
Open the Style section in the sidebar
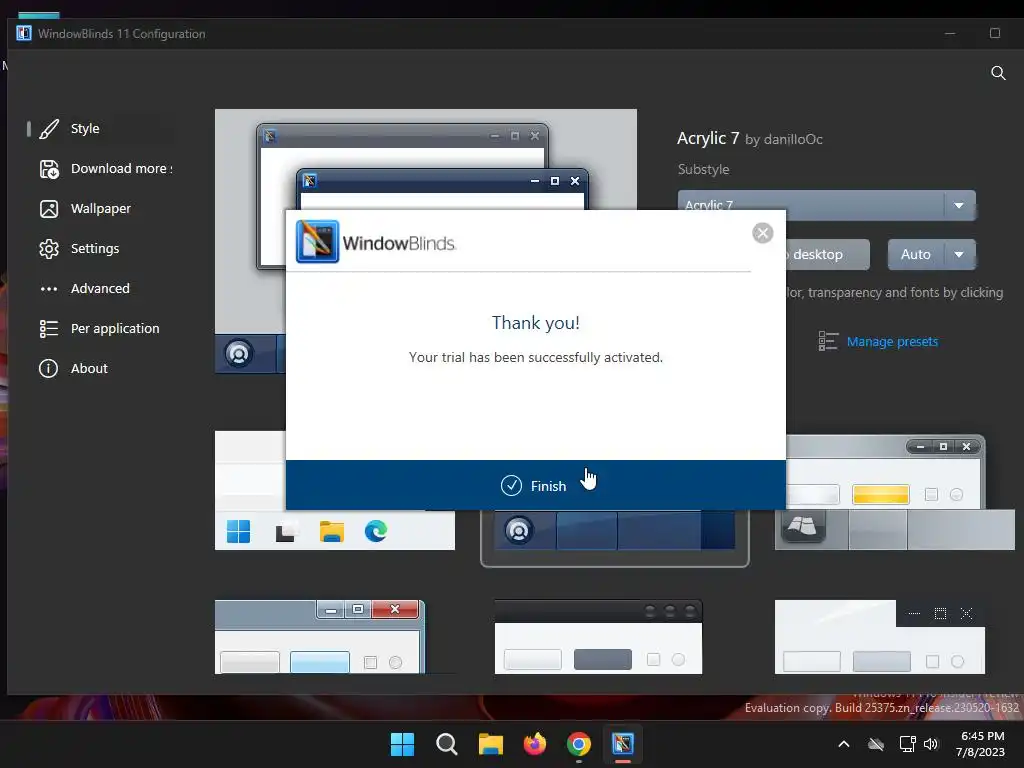(101, 129)
